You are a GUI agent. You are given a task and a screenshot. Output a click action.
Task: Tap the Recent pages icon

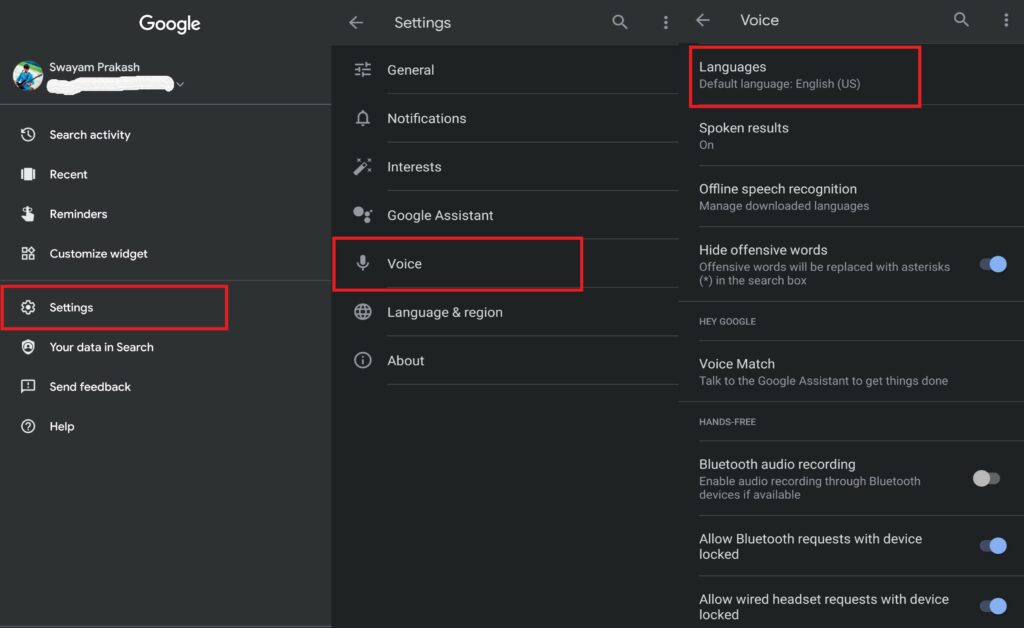(27, 174)
